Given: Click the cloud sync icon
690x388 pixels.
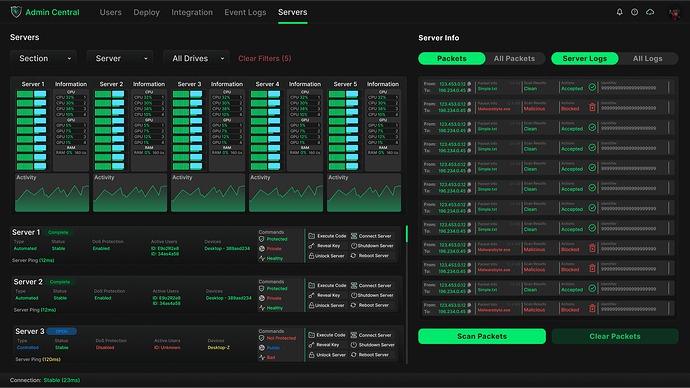Looking at the screenshot, I should point(650,12).
